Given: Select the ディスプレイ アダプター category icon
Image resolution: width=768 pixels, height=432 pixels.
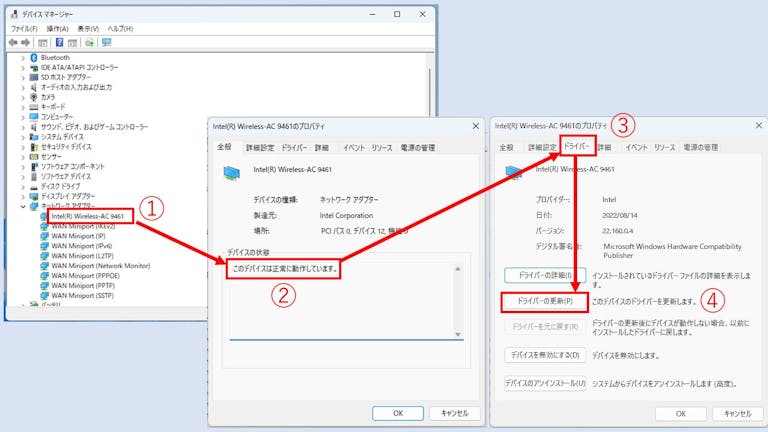Looking at the screenshot, I should point(34,196).
